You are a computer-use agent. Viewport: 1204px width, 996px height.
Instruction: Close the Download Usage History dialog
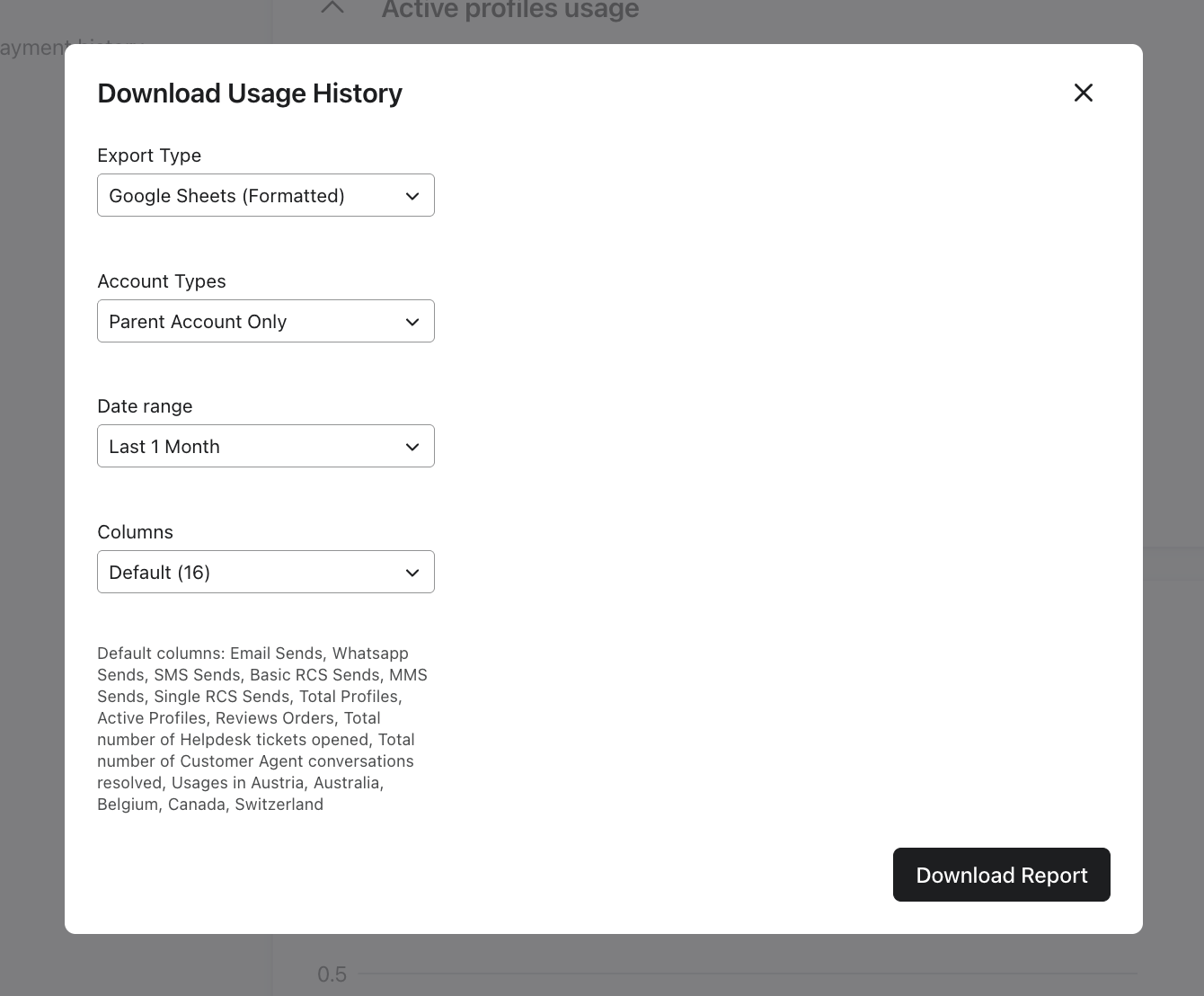[x=1083, y=93]
